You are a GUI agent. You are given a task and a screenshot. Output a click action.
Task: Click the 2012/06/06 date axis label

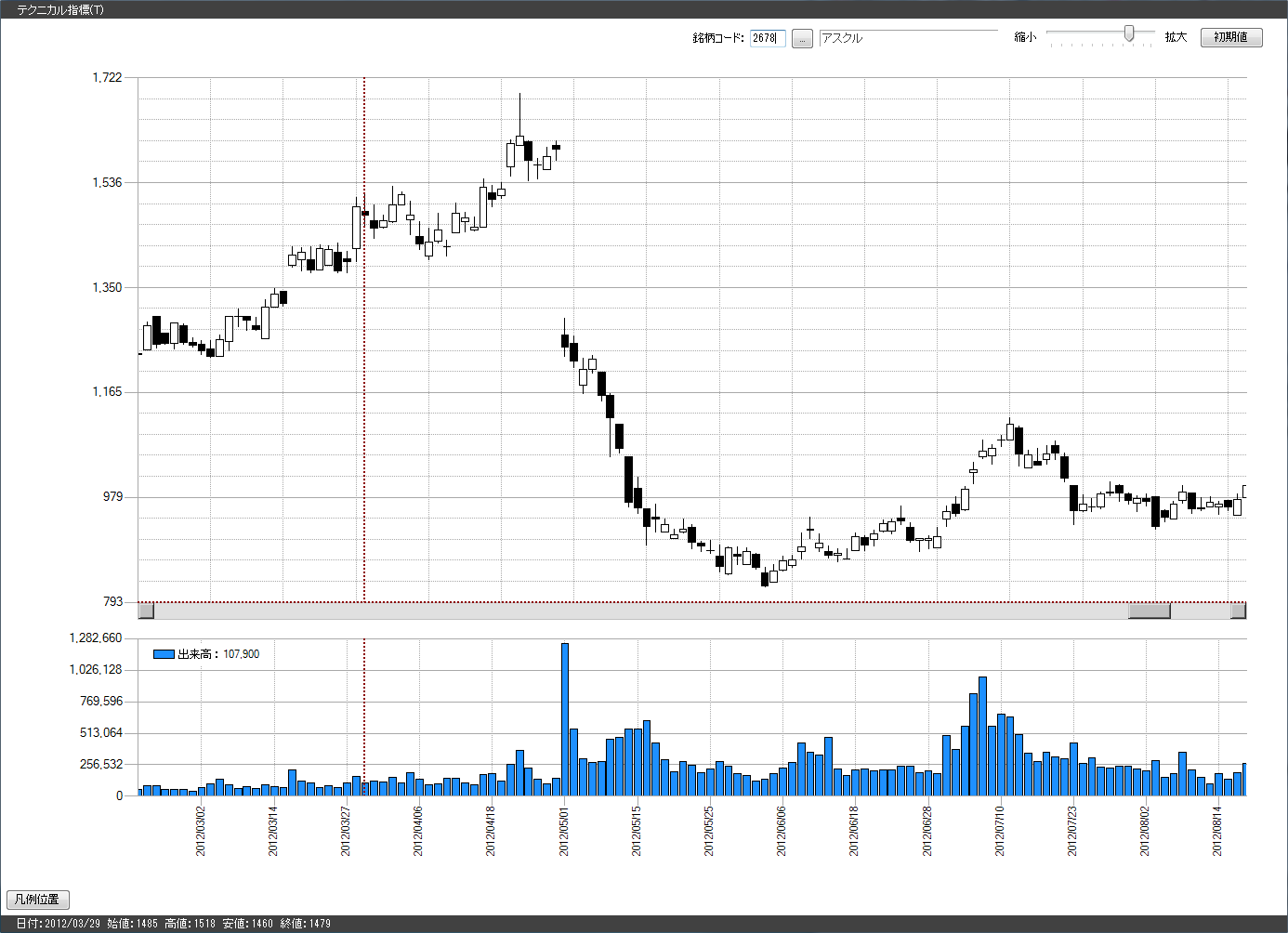[782, 830]
